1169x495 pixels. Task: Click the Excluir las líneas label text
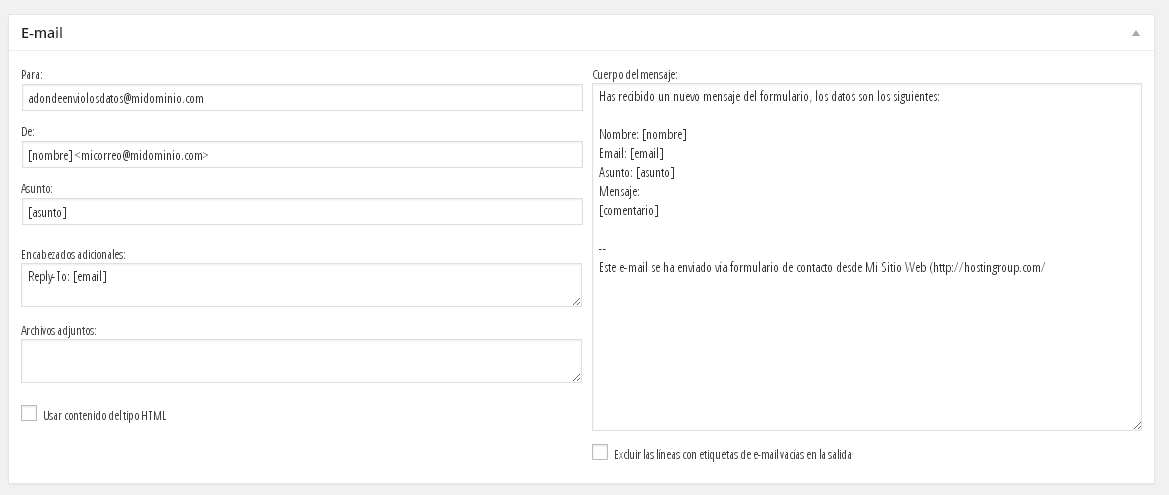pos(733,455)
